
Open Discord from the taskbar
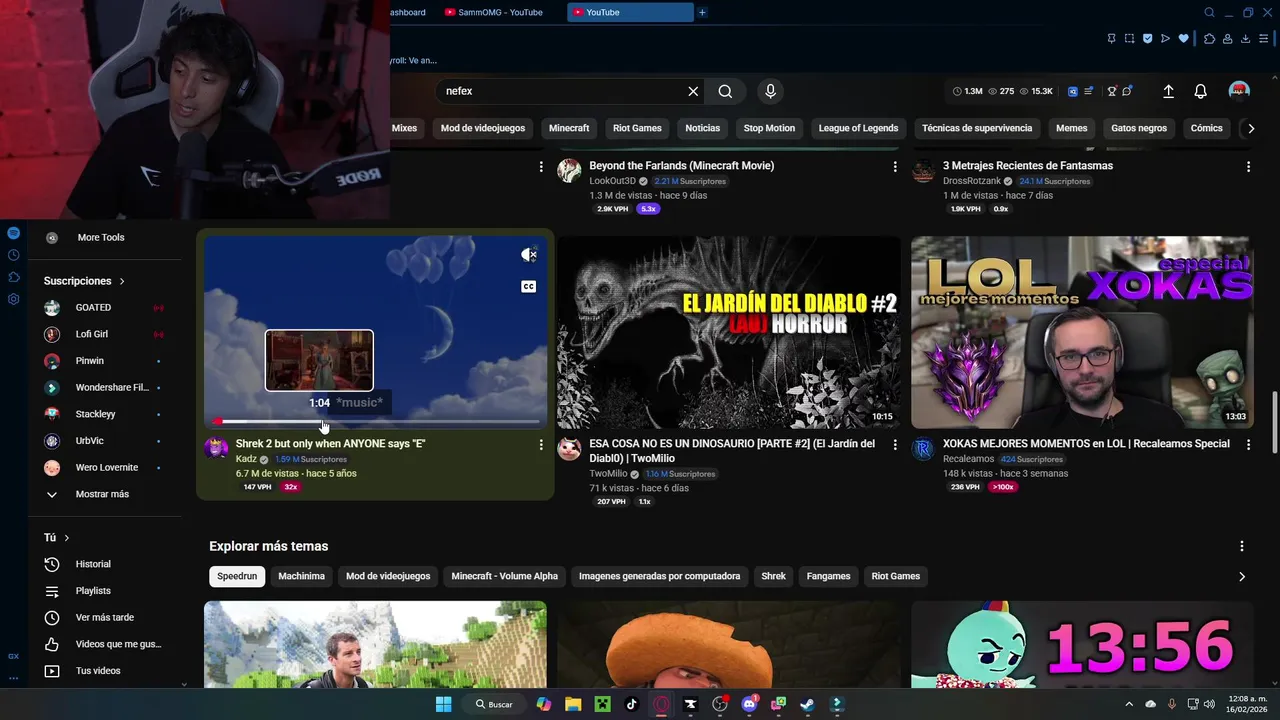749,704
